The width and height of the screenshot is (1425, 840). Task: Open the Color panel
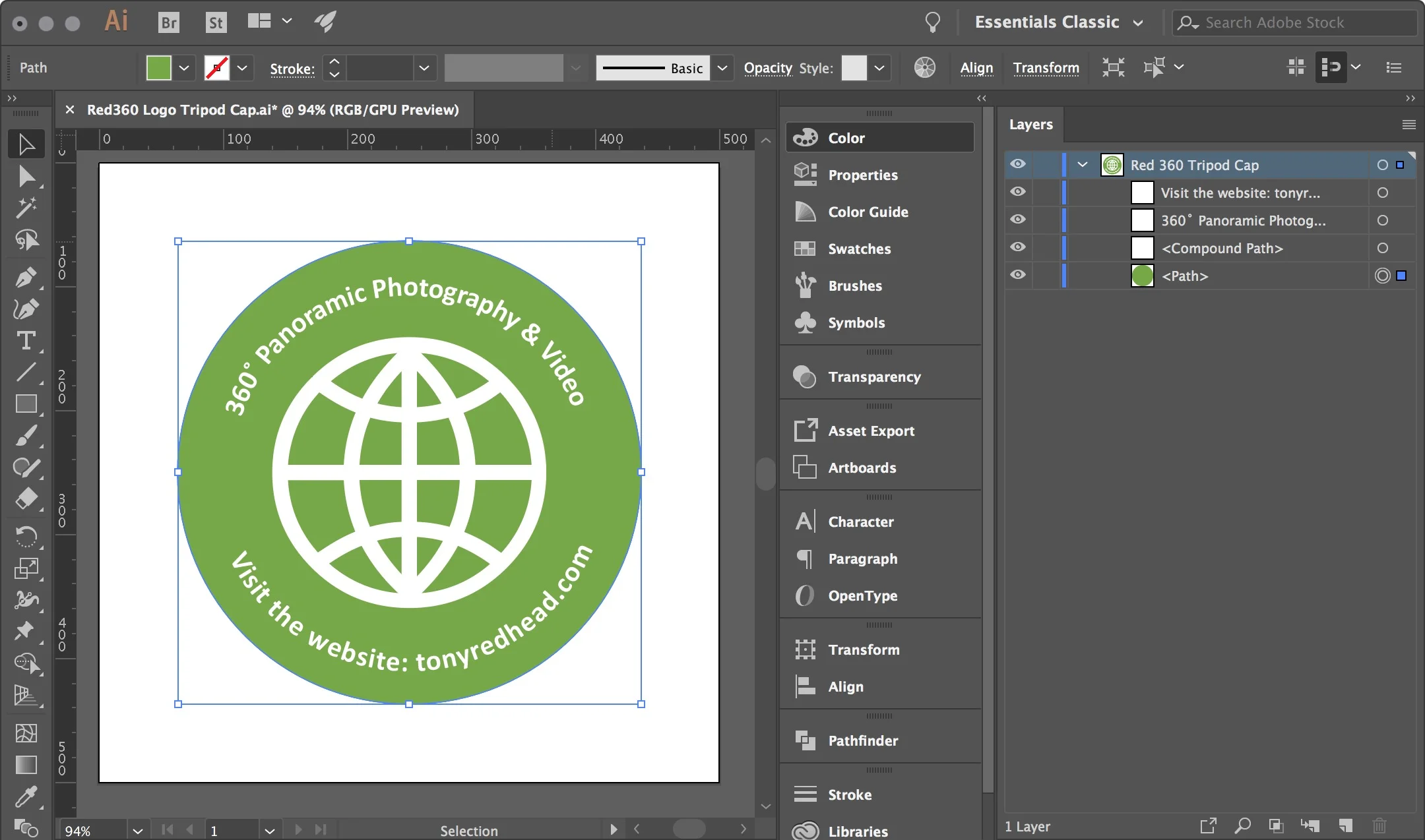coord(880,138)
